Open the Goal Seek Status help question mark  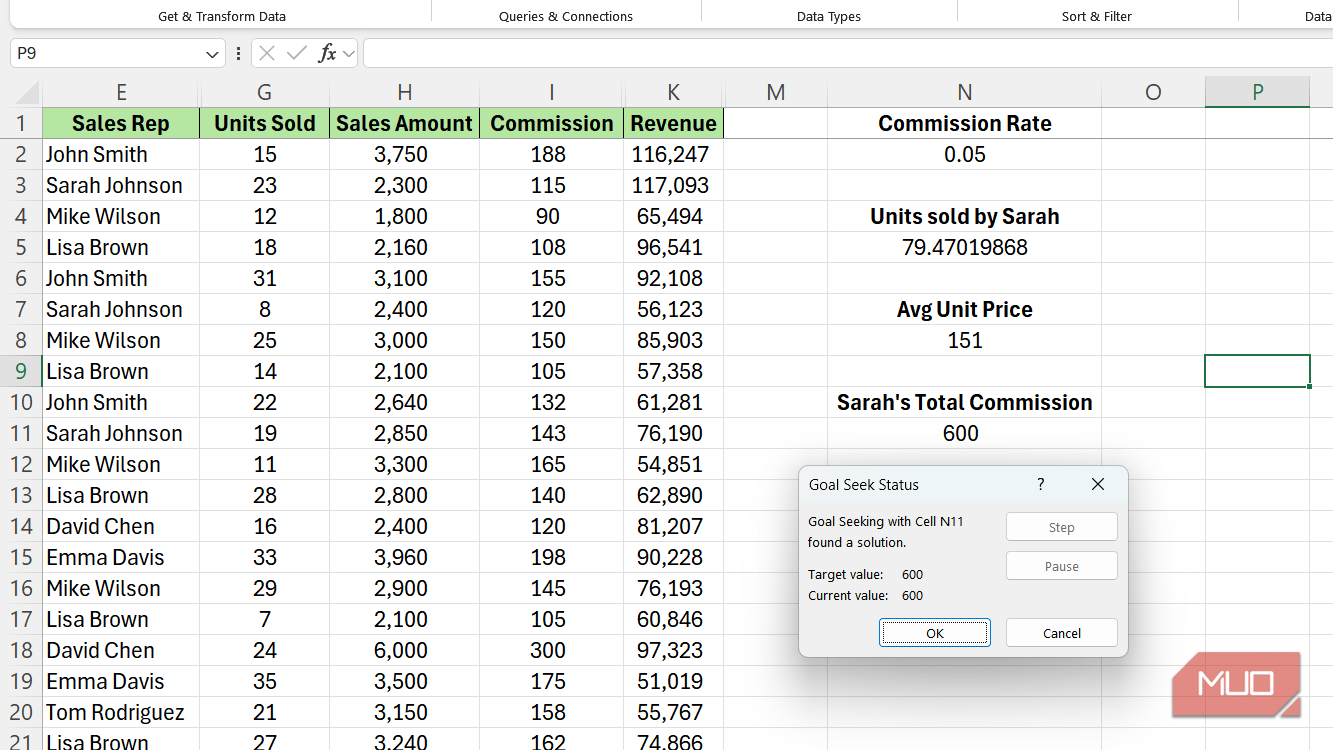[x=1041, y=484]
